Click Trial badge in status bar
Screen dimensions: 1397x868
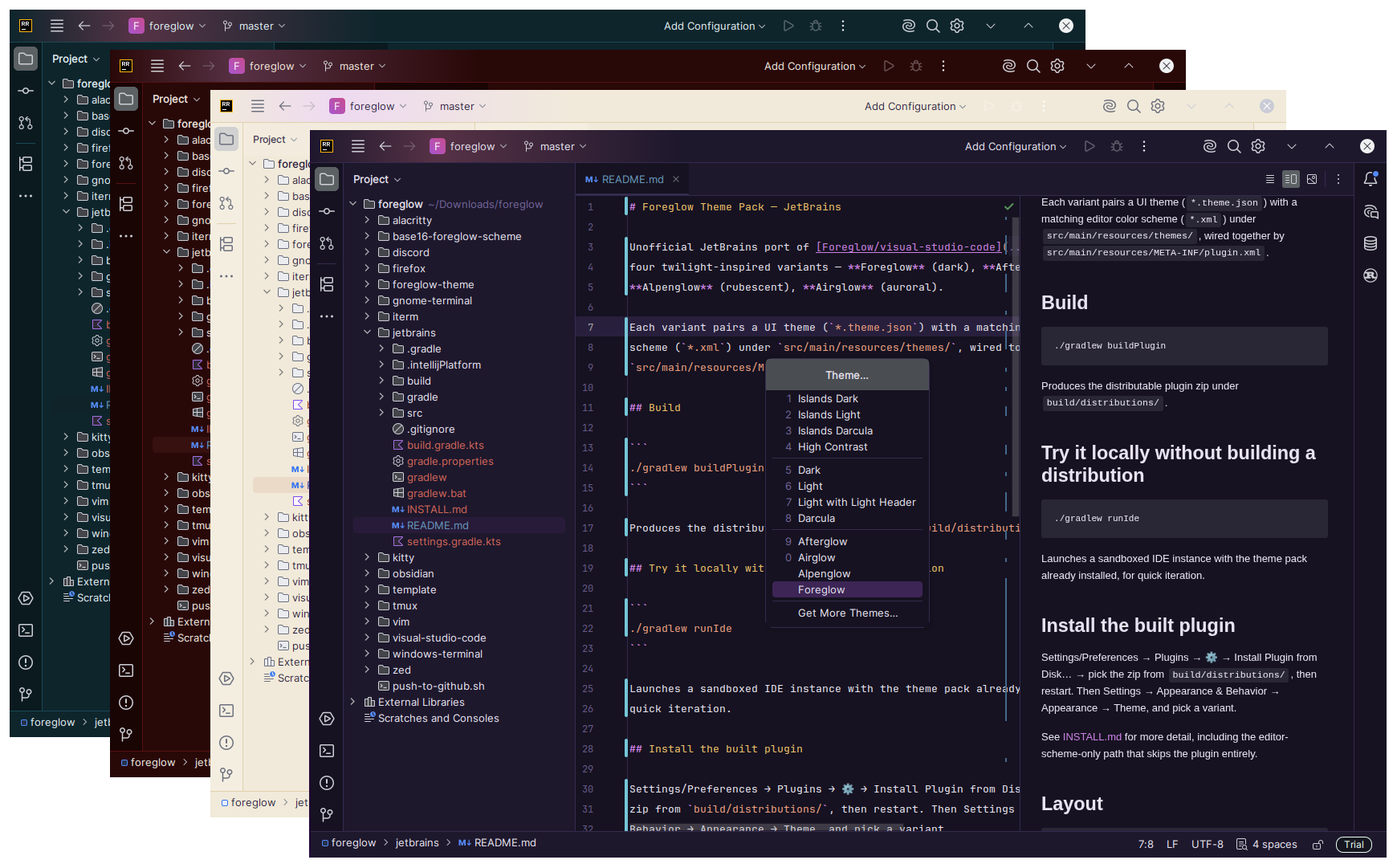point(1354,845)
